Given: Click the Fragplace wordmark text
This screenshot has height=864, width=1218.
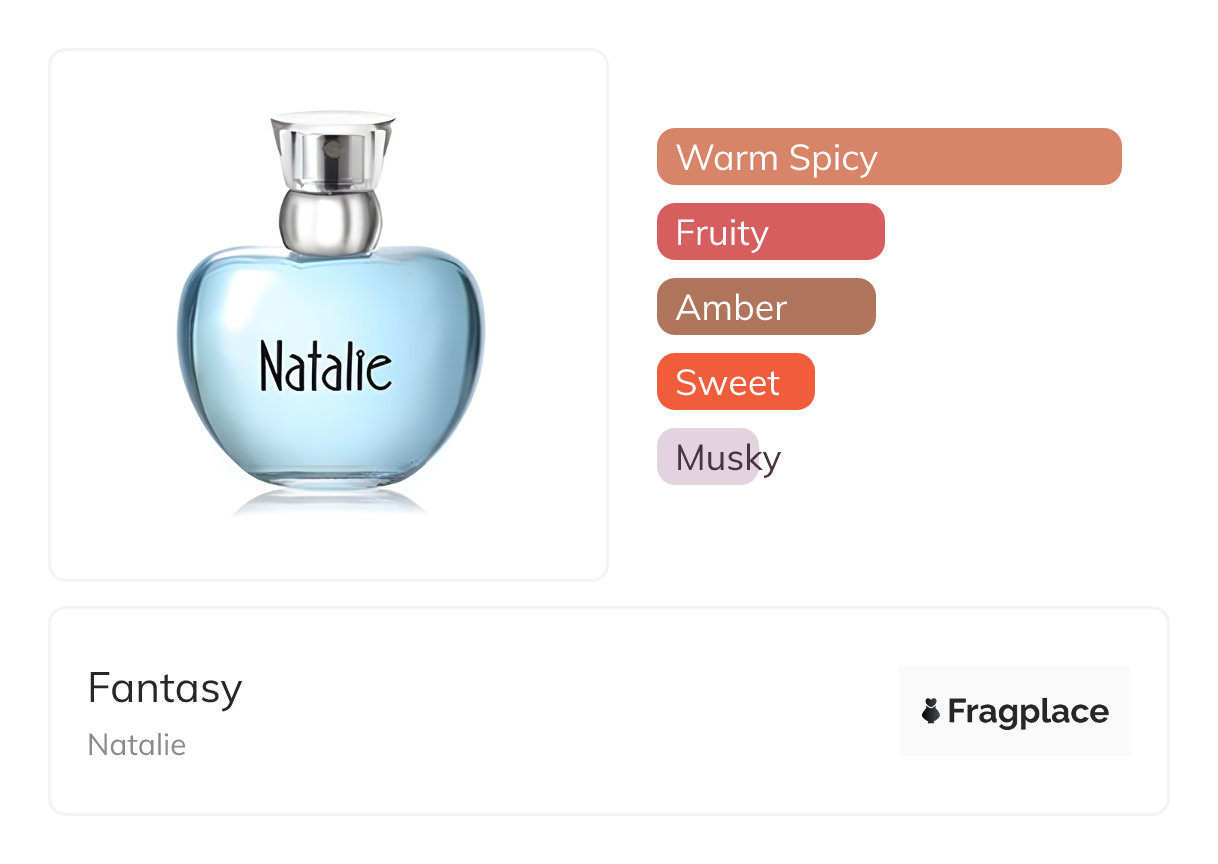Looking at the screenshot, I should point(1028,712).
